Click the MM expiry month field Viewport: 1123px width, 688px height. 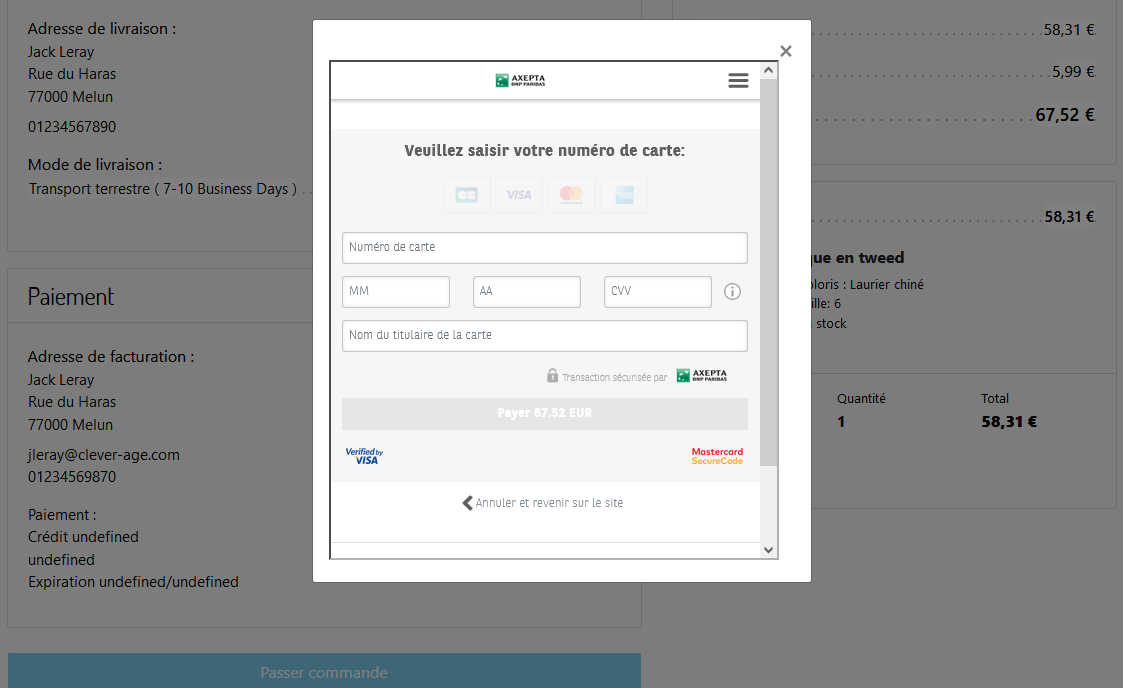396,292
